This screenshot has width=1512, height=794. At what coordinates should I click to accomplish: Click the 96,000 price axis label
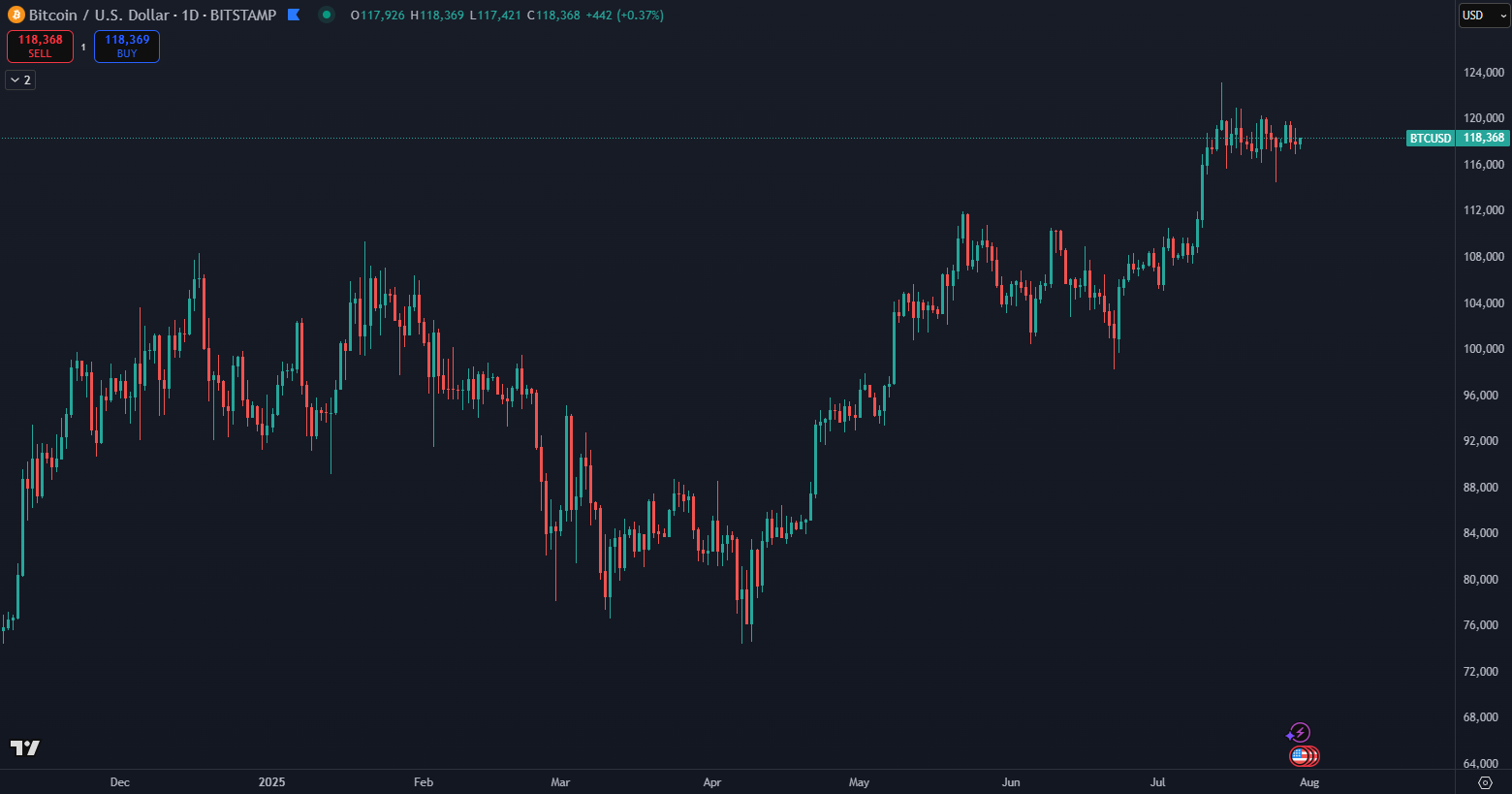point(1481,396)
